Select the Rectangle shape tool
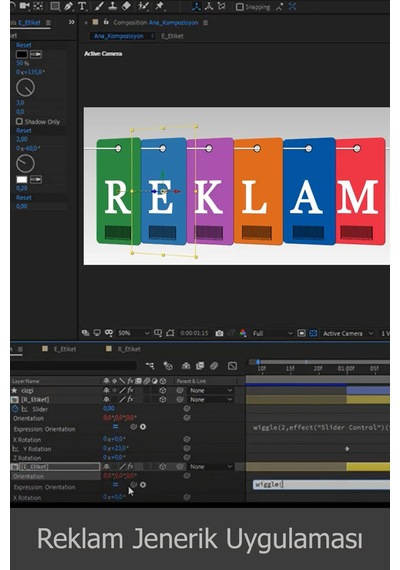400x570 pixels. 55,6
